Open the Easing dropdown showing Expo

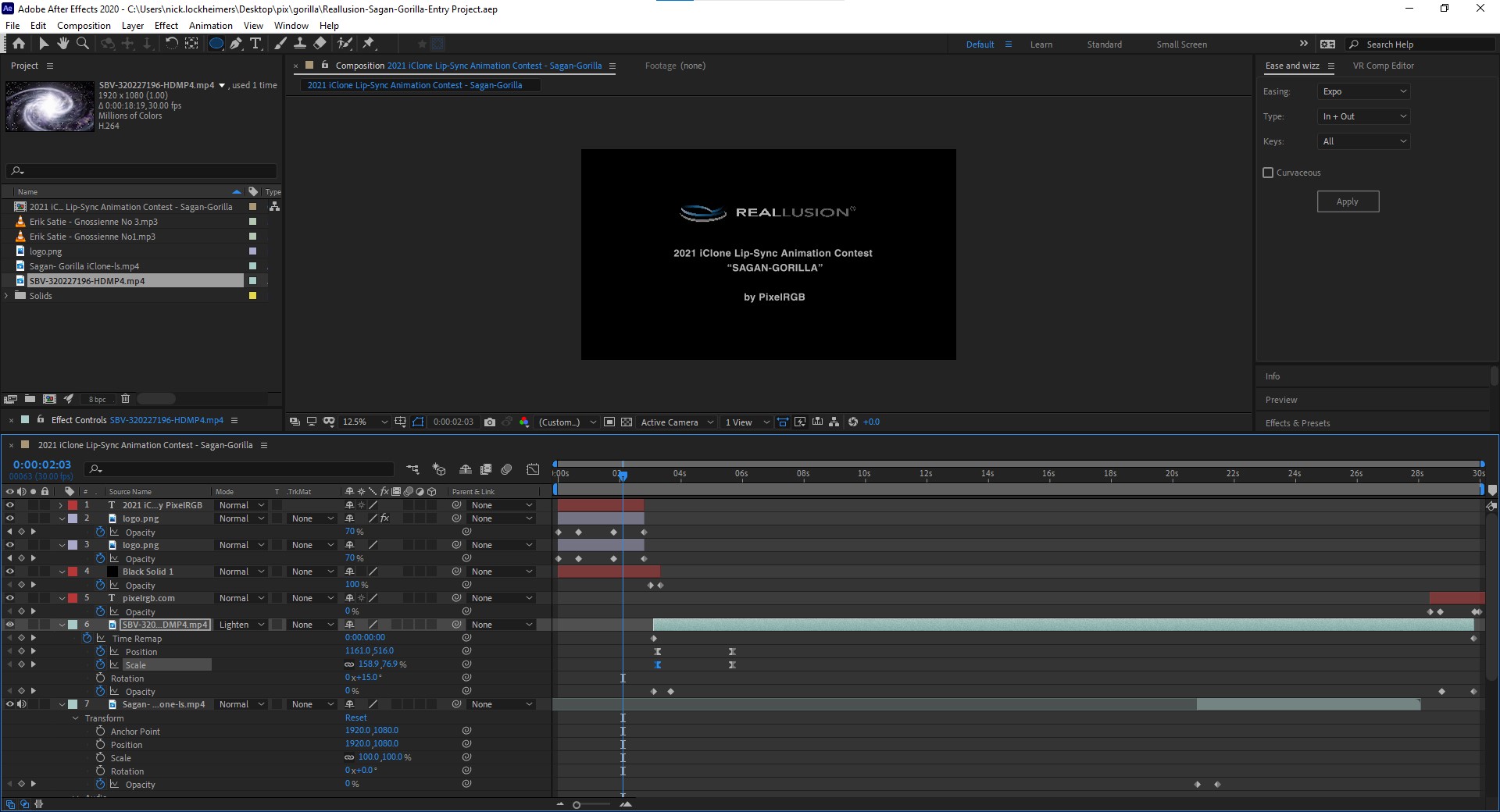(1364, 91)
